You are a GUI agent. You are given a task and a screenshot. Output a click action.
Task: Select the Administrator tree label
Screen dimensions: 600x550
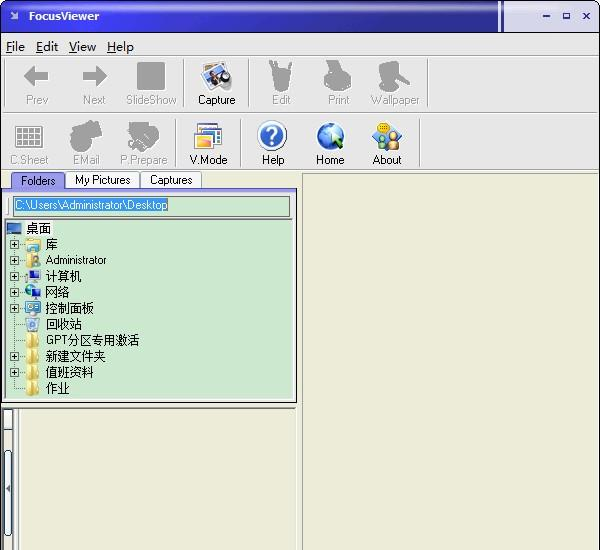click(76, 260)
